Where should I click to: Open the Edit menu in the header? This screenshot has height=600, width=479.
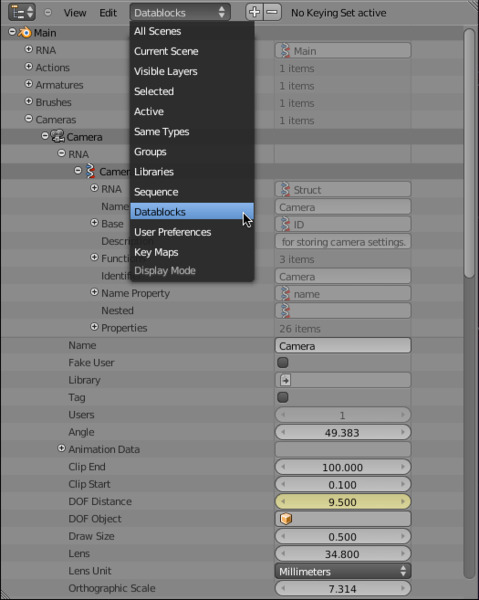click(x=108, y=13)
